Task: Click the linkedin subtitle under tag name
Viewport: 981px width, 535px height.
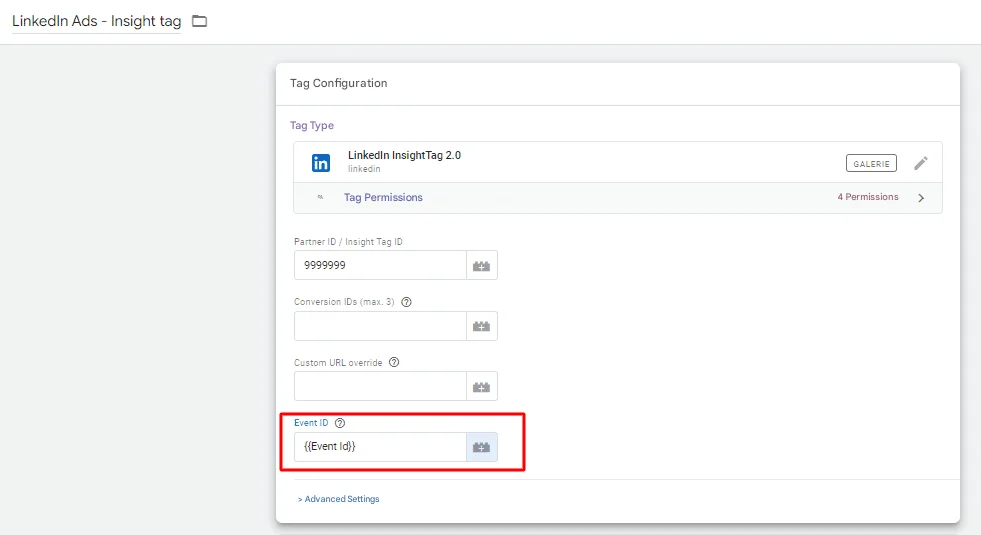Action: (x=364, y=169)
